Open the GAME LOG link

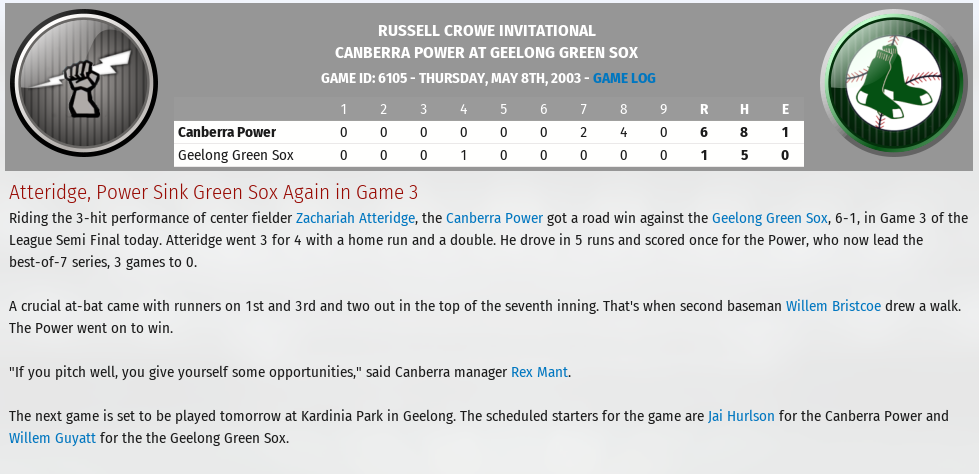[x=624, y=78]
